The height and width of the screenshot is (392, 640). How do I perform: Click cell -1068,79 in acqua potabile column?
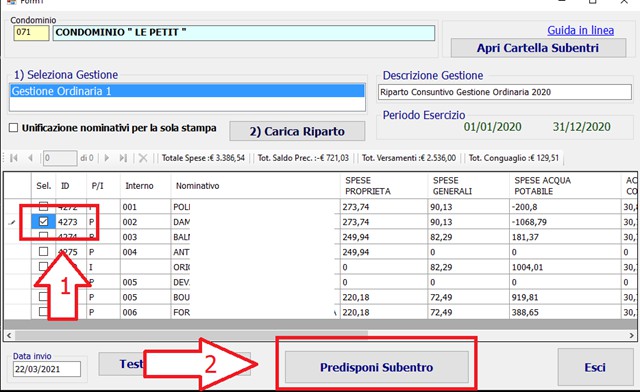tap(565, 222)
